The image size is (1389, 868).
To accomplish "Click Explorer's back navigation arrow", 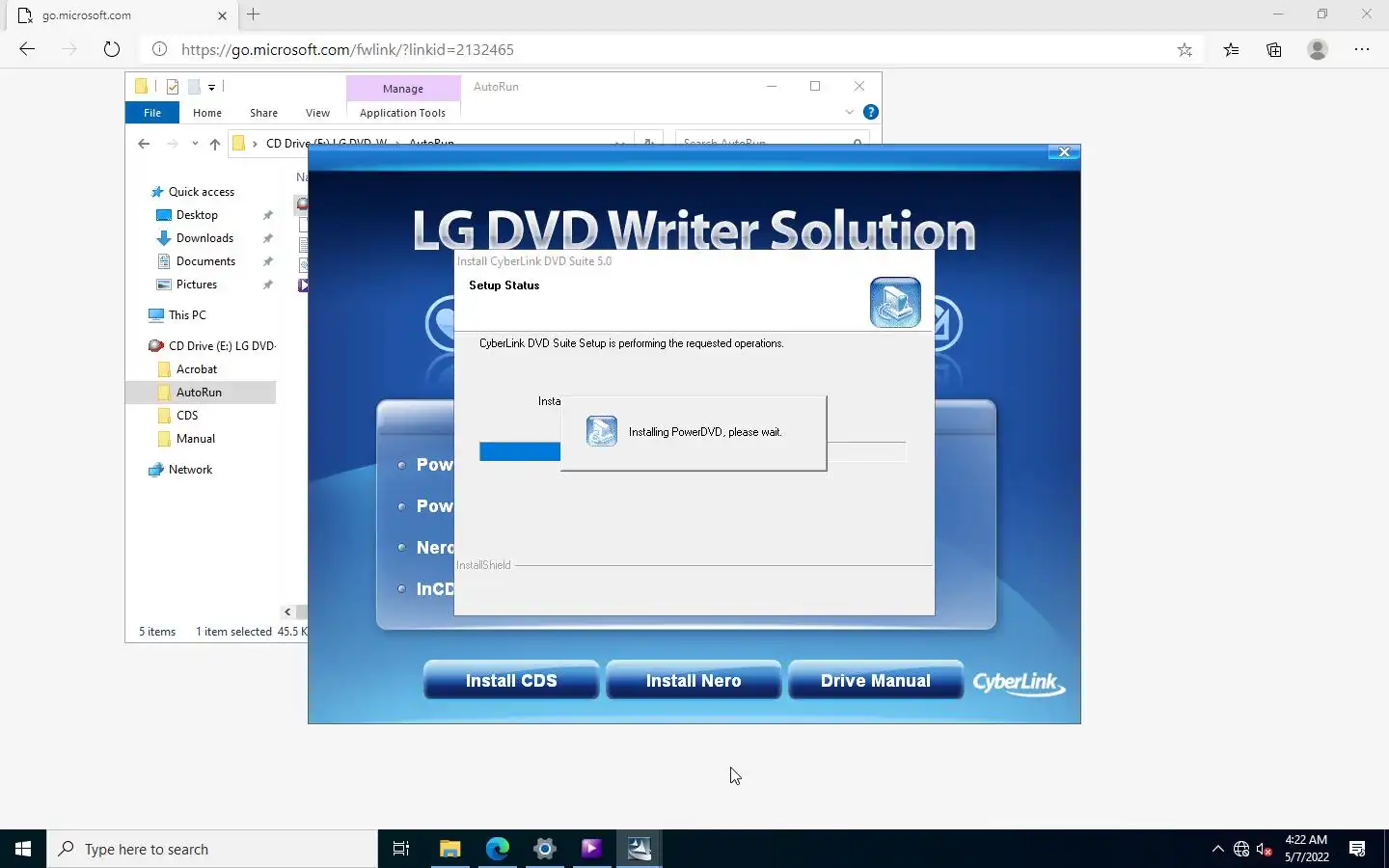I will pyautogui.click(x=144, y=144).
